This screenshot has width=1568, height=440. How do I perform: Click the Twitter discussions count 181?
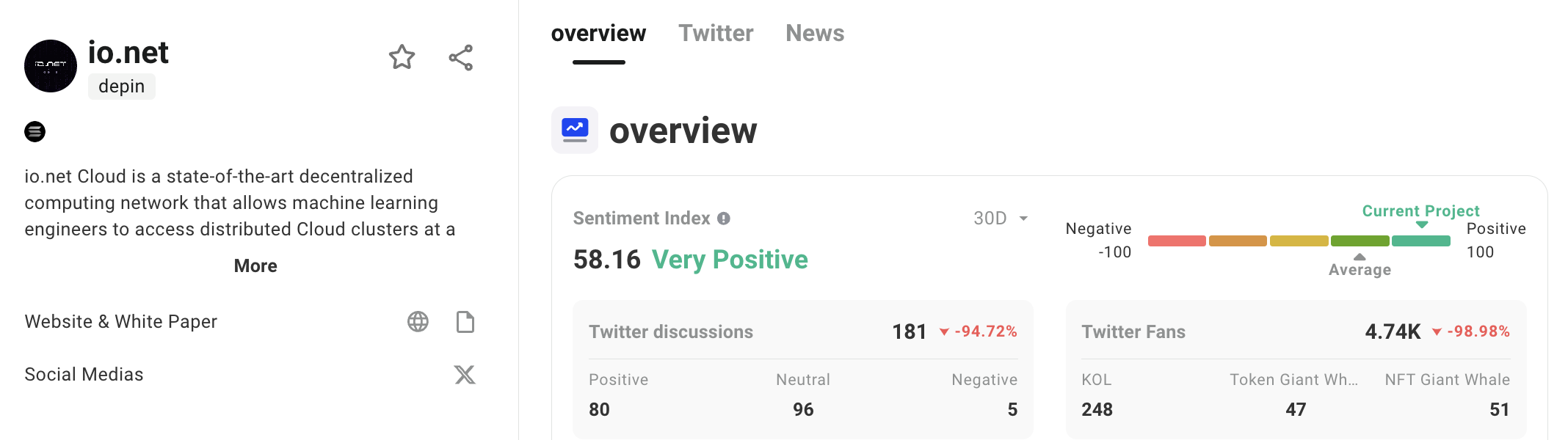point(910,332)
